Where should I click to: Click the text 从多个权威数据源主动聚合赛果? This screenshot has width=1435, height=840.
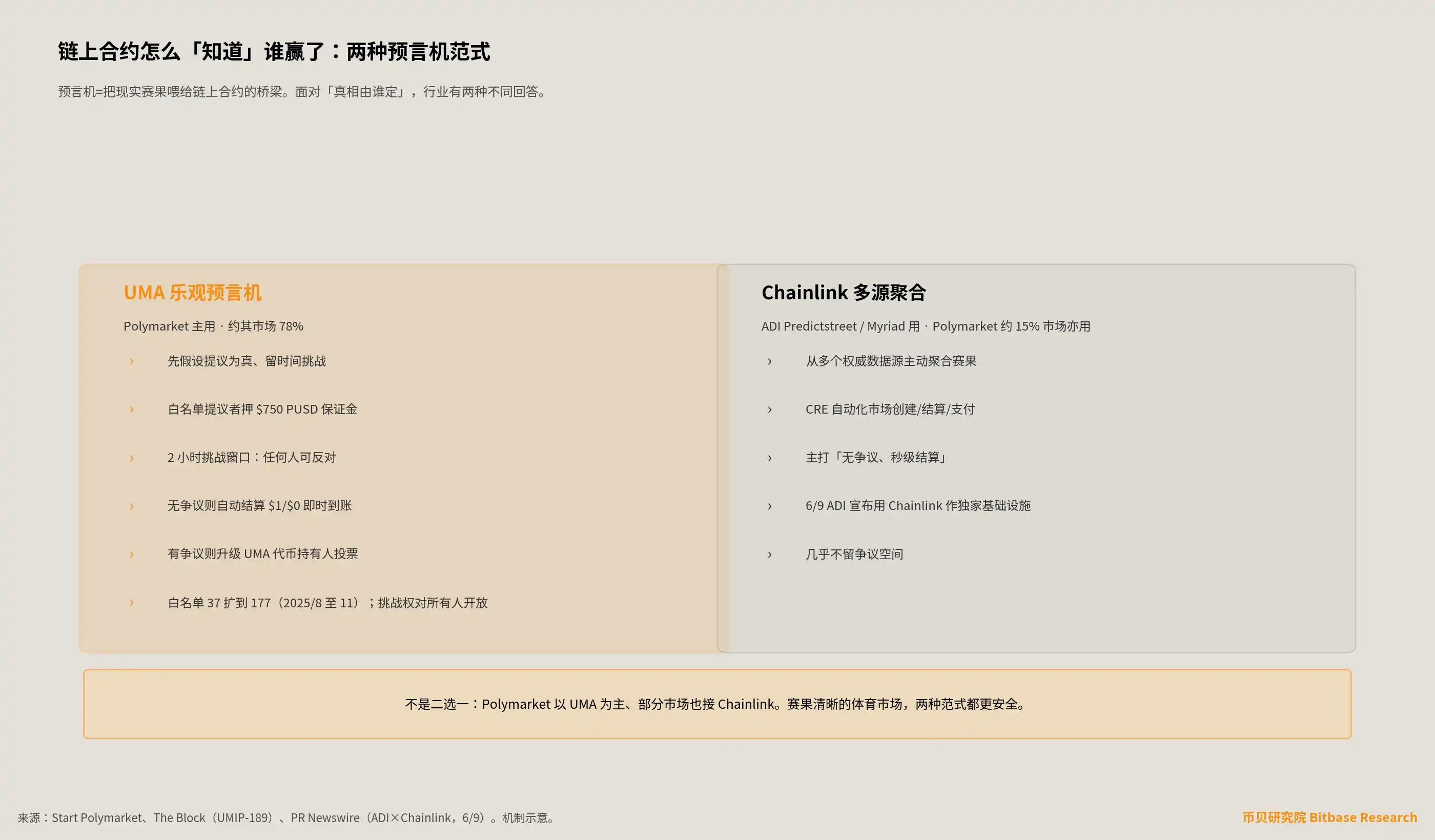891,361
